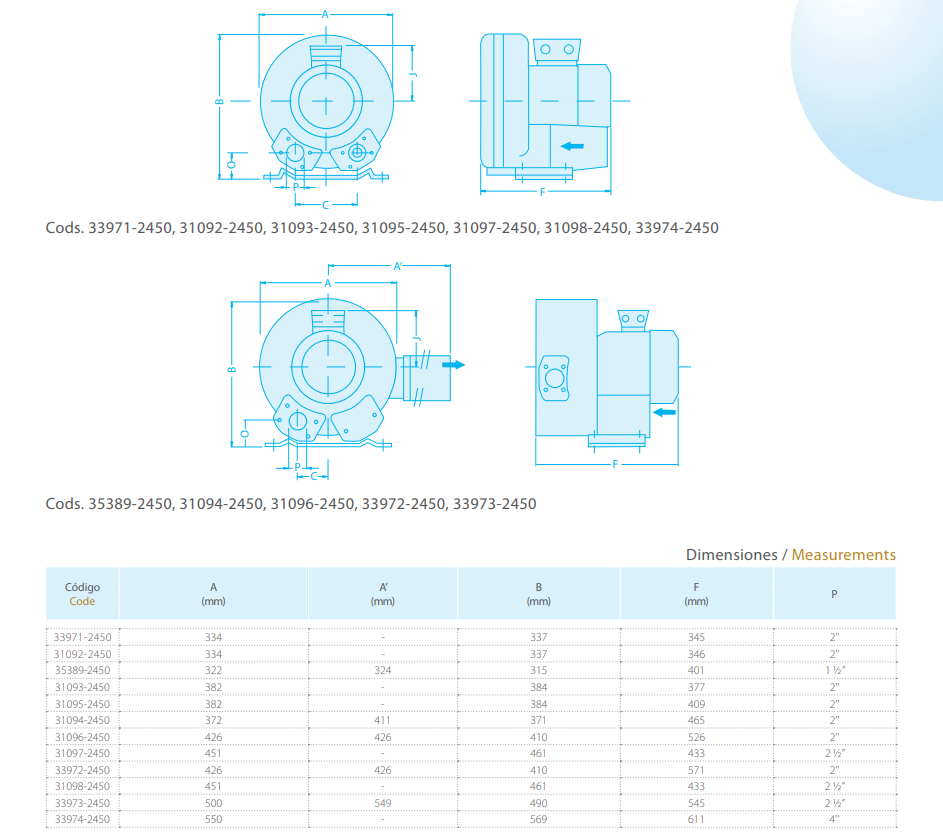
Task: Click the P value 2 ½" for 31097-2450
Action: (835, 753)
